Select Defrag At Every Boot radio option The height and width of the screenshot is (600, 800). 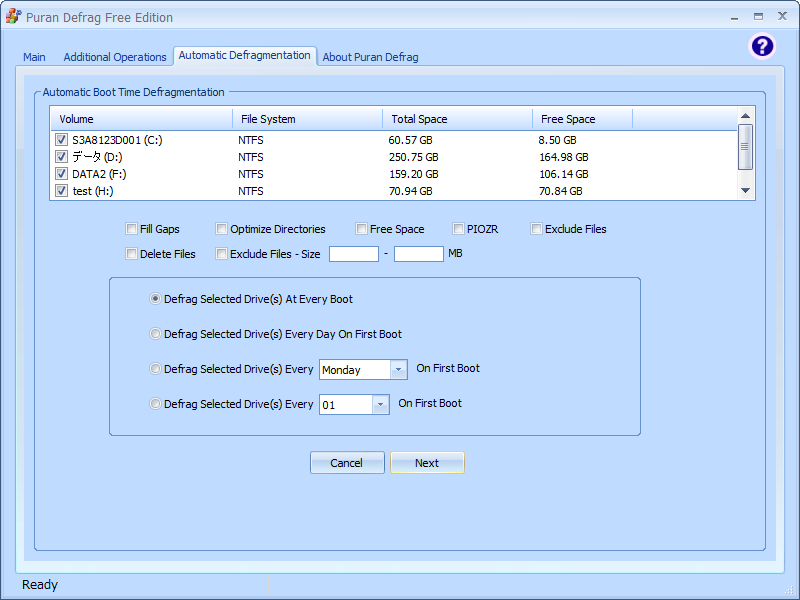(155, 298)
